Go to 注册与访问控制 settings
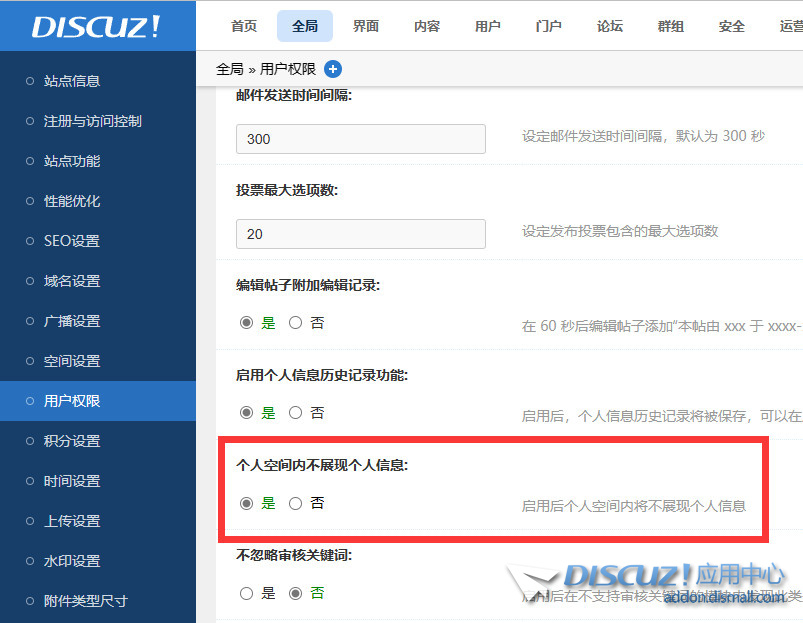 coord(92,121)
